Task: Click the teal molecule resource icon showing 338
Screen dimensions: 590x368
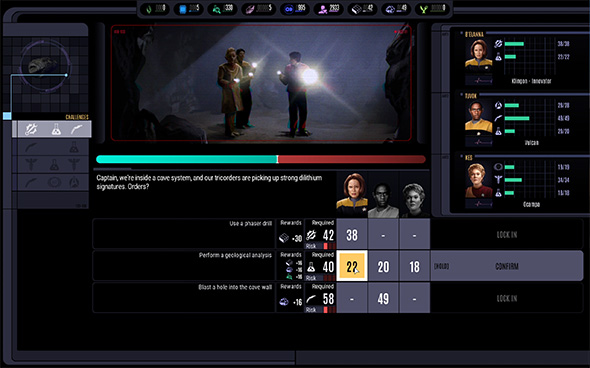Action: coord(216,9)
